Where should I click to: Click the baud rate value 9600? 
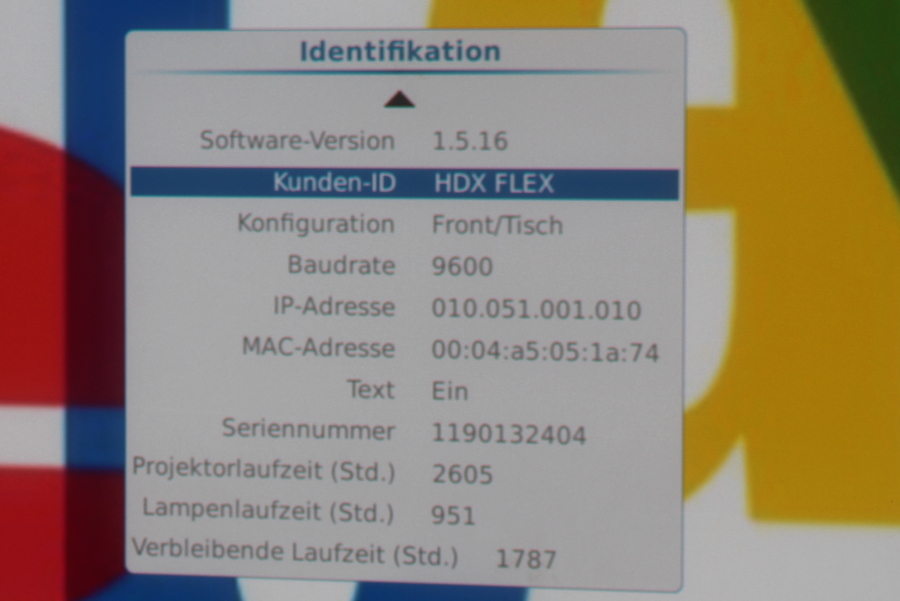point(462,267)
